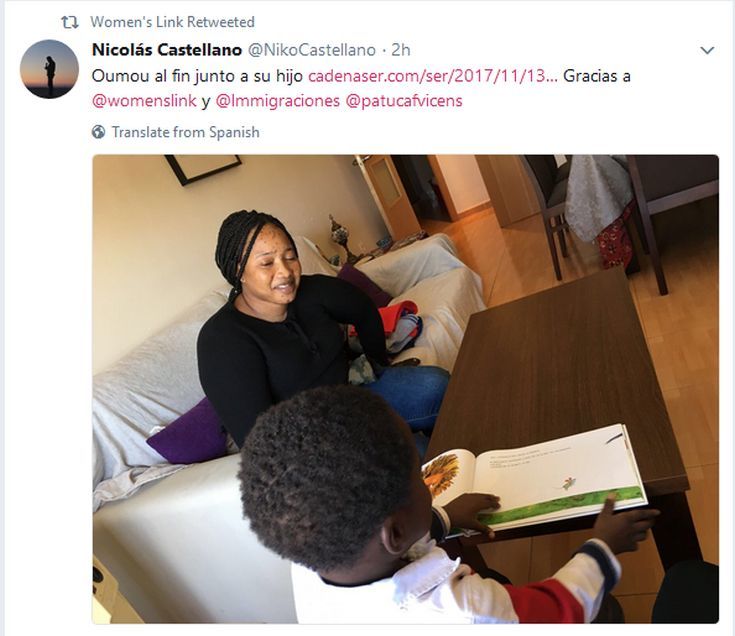
Task: Click Women's Link Retweeted label
Action: click(x=172, y=22)
